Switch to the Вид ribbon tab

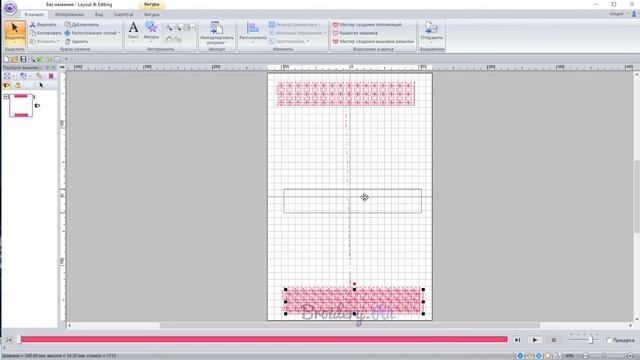point(99,14)
